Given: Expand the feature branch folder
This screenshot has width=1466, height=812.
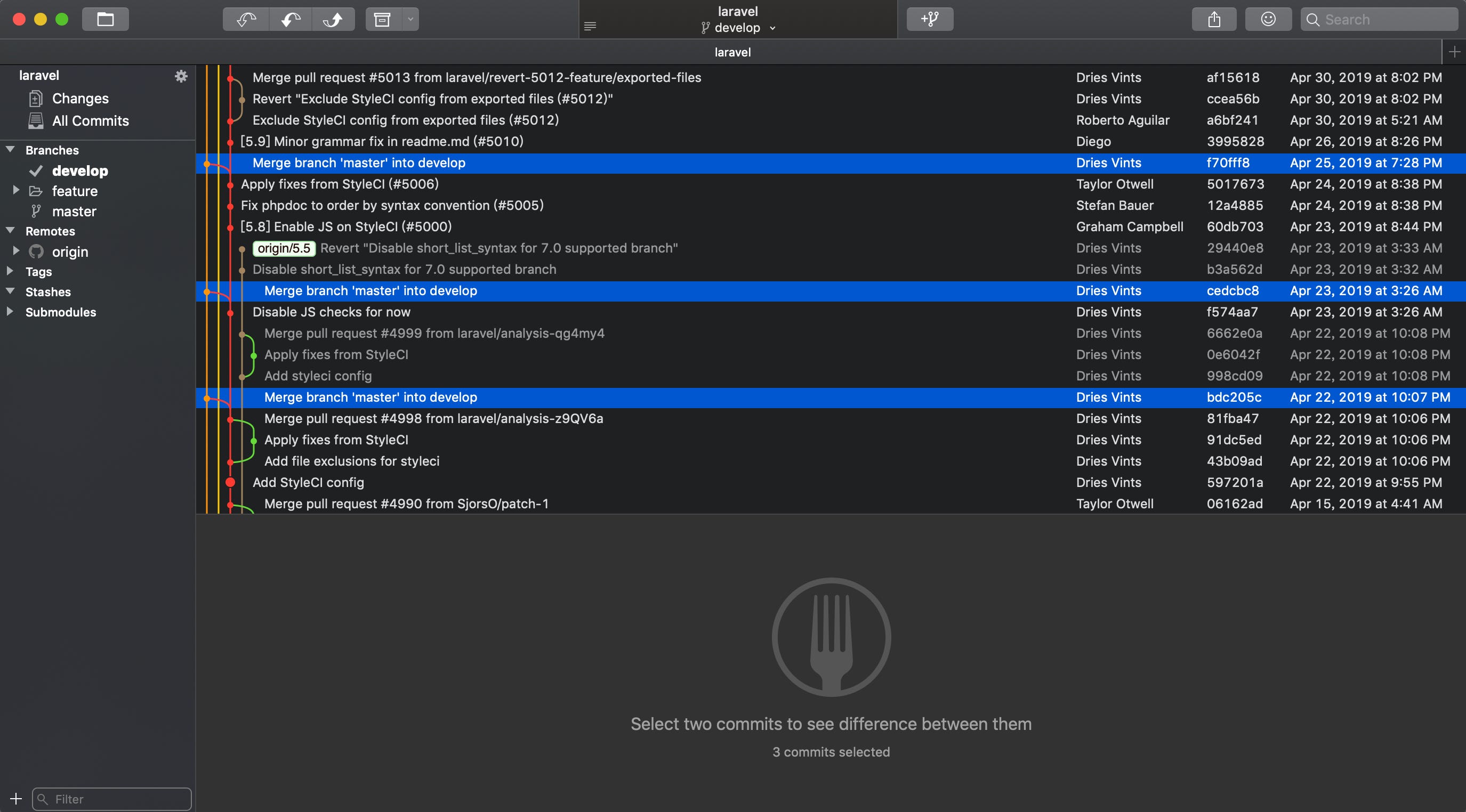Looking at the screenshot, I should pos(16,190).
